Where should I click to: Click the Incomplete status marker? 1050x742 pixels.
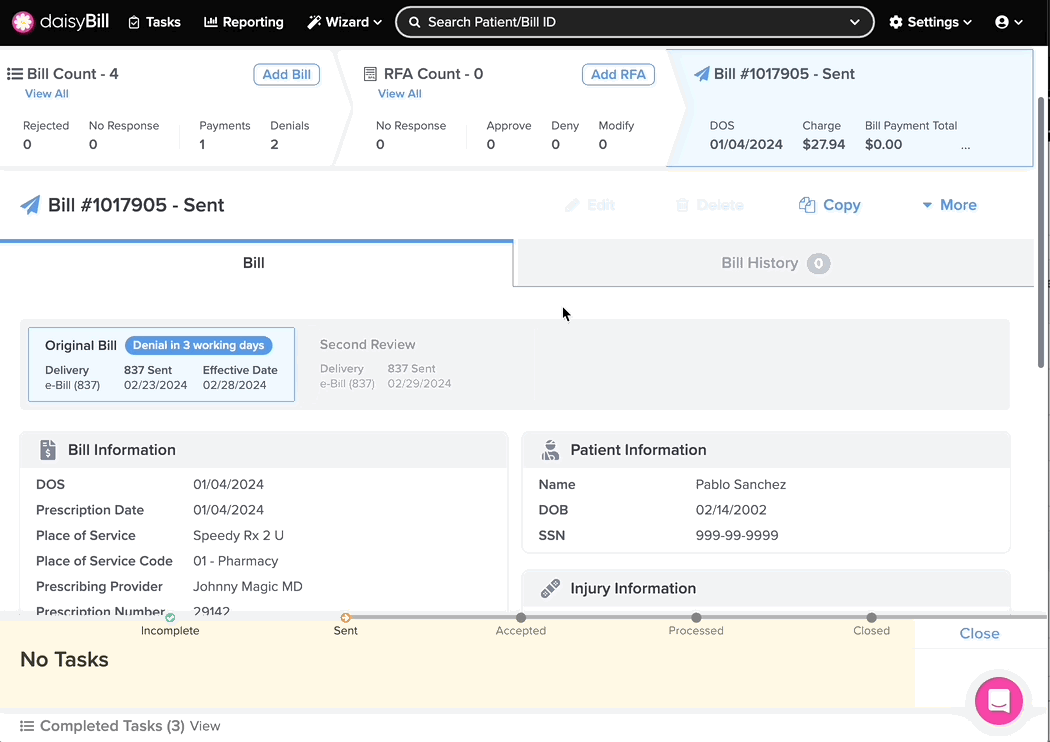[170, 617]
